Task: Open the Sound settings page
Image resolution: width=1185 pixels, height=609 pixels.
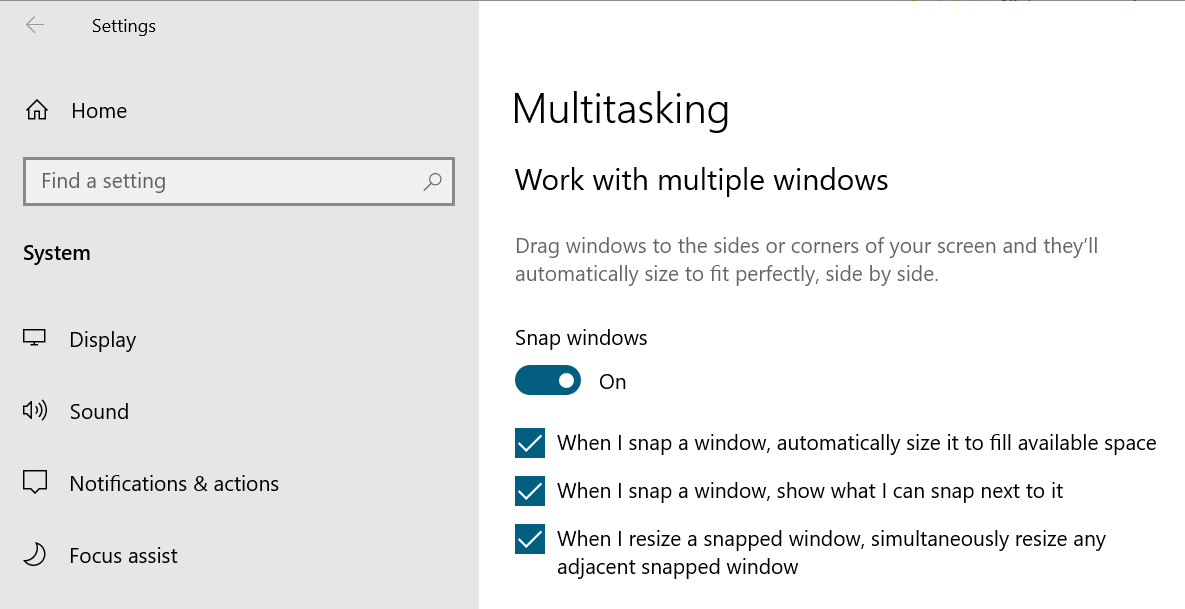Action: coord(99,412)
